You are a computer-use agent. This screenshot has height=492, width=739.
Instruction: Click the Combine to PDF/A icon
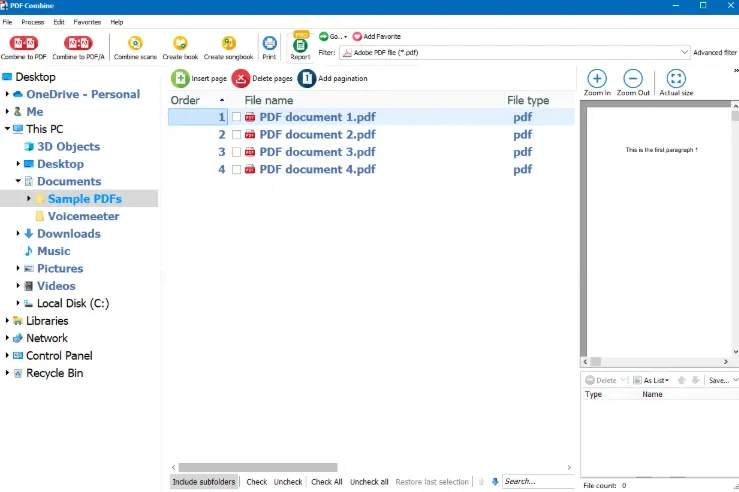78,43
